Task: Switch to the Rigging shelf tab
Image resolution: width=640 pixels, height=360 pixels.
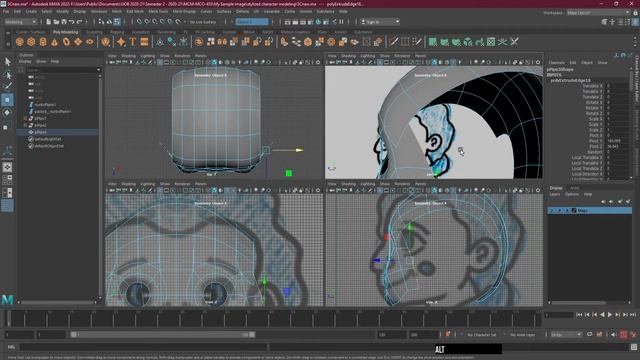Action: coord(117,32)
